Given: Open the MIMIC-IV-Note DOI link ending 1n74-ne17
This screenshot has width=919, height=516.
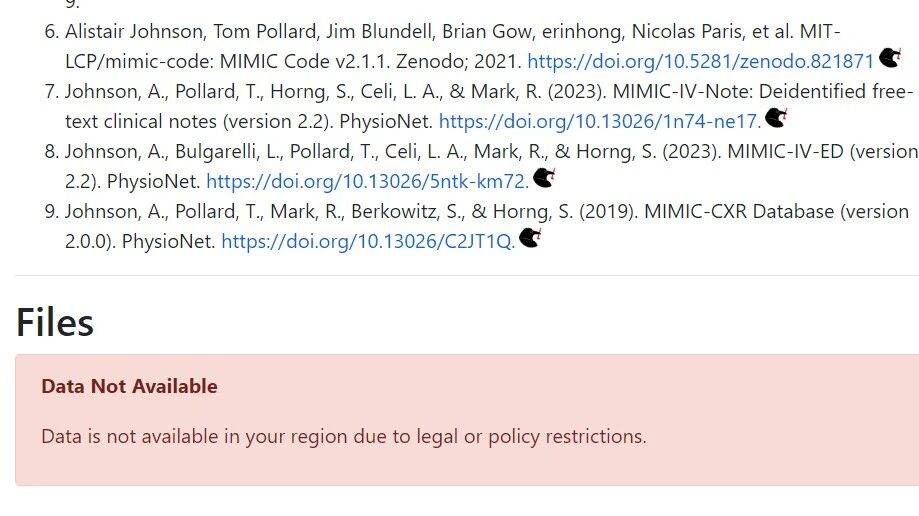Looking at the screenshot, I should coord(600,122).
